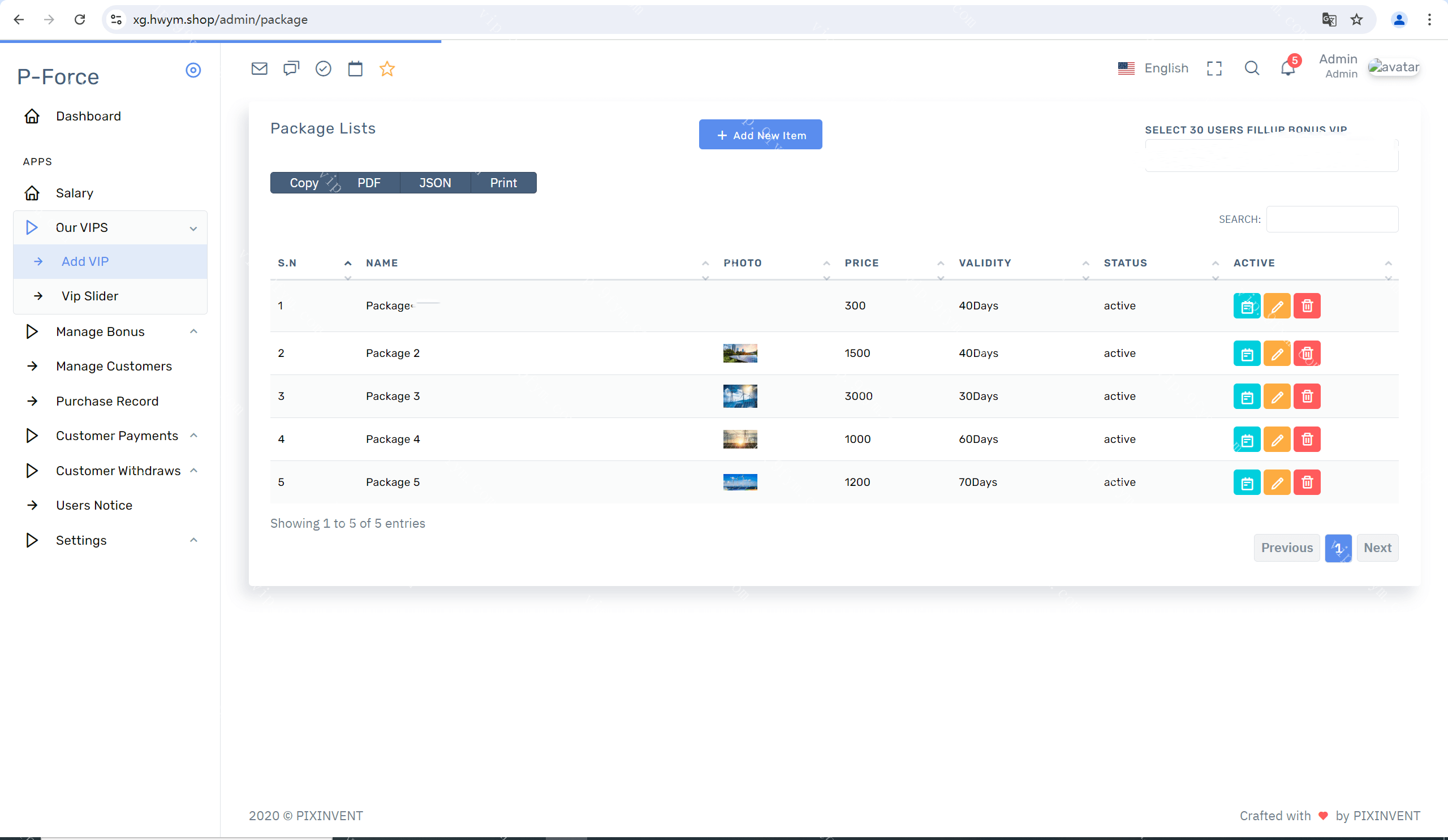The image size is (1448, 840).
Task: Click the orange edit pencil for Package 2
Action: pos(1277,354)
